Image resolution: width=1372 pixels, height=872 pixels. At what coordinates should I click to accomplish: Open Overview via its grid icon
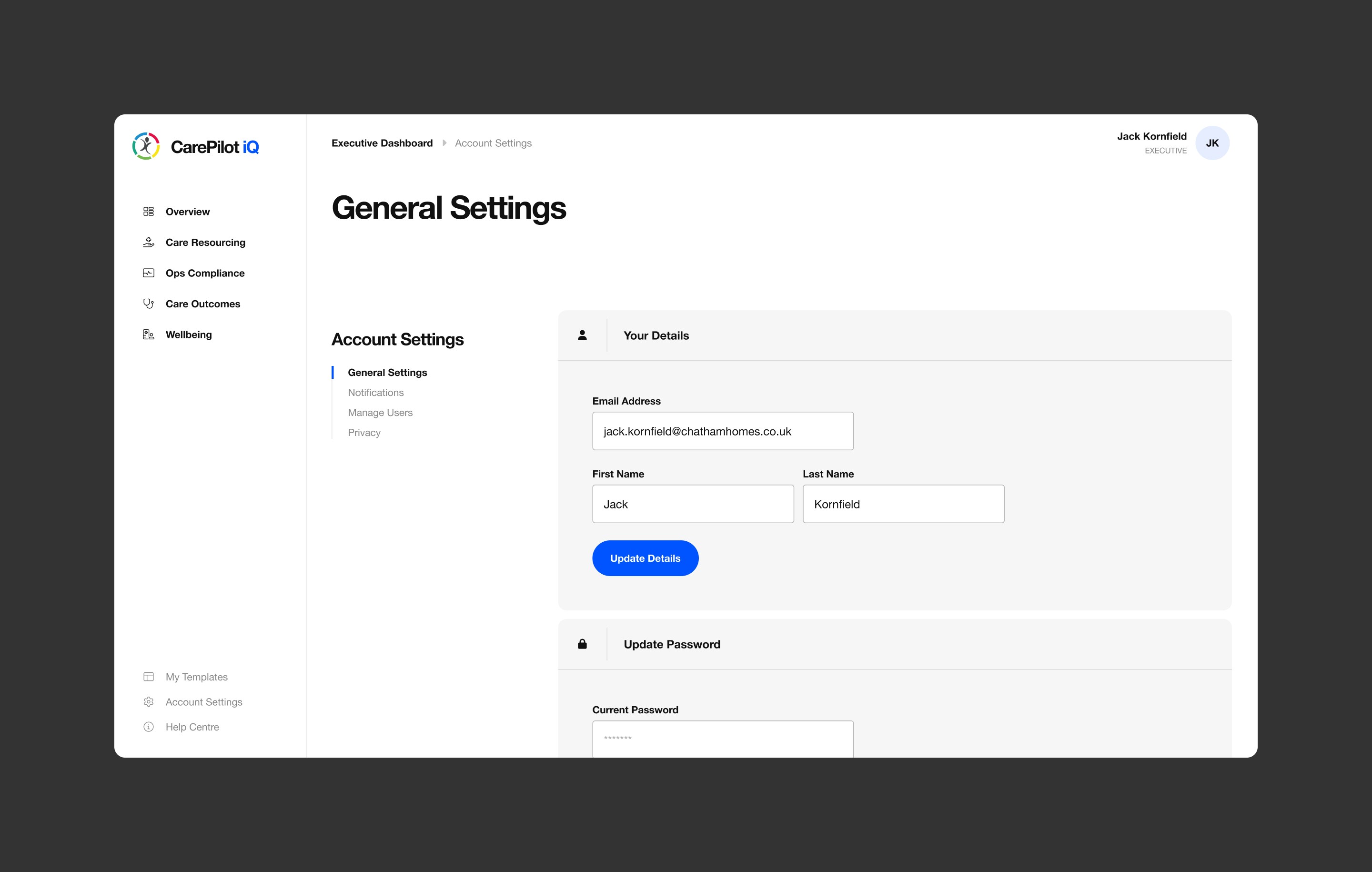(x=149, y=212)
